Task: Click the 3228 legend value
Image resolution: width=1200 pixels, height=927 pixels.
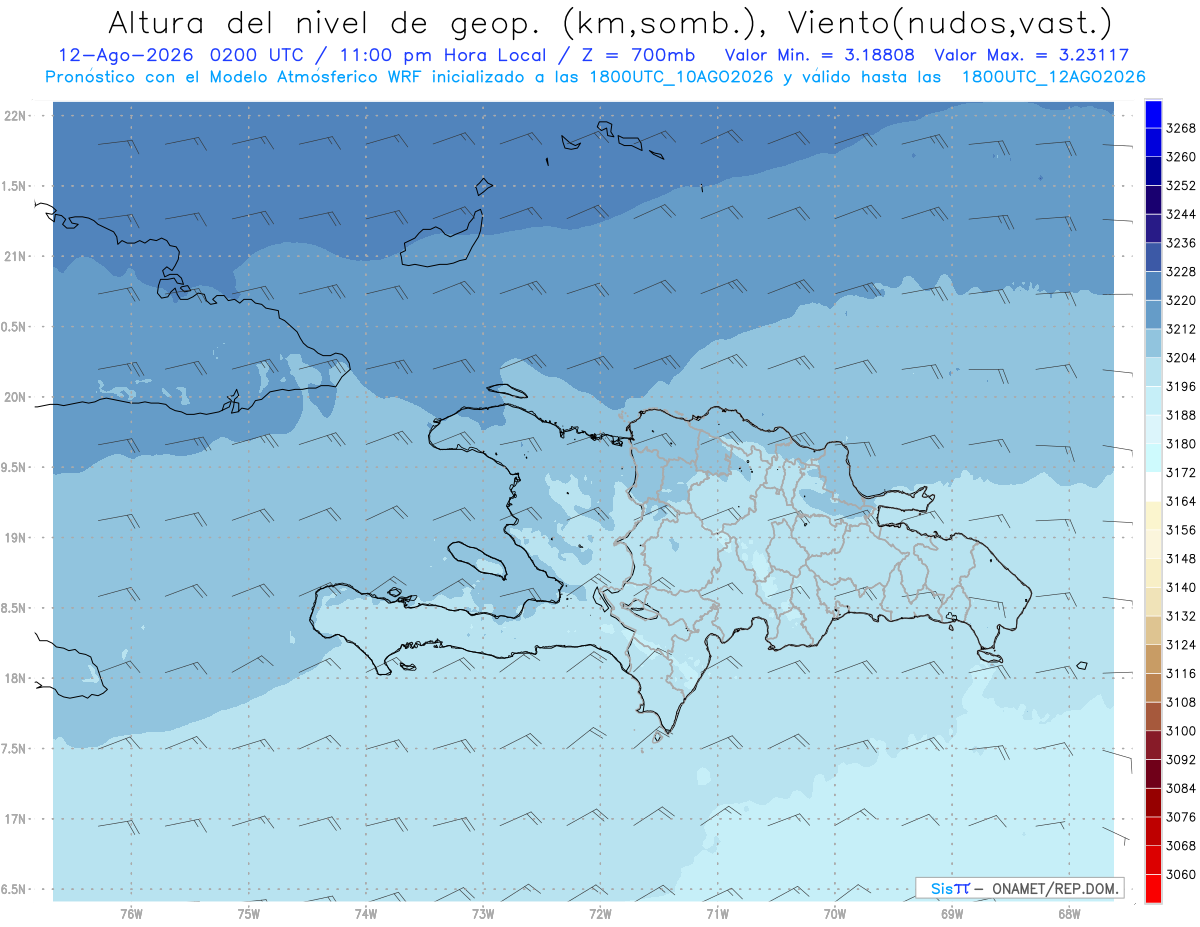Action: [x=1181, y=272]
